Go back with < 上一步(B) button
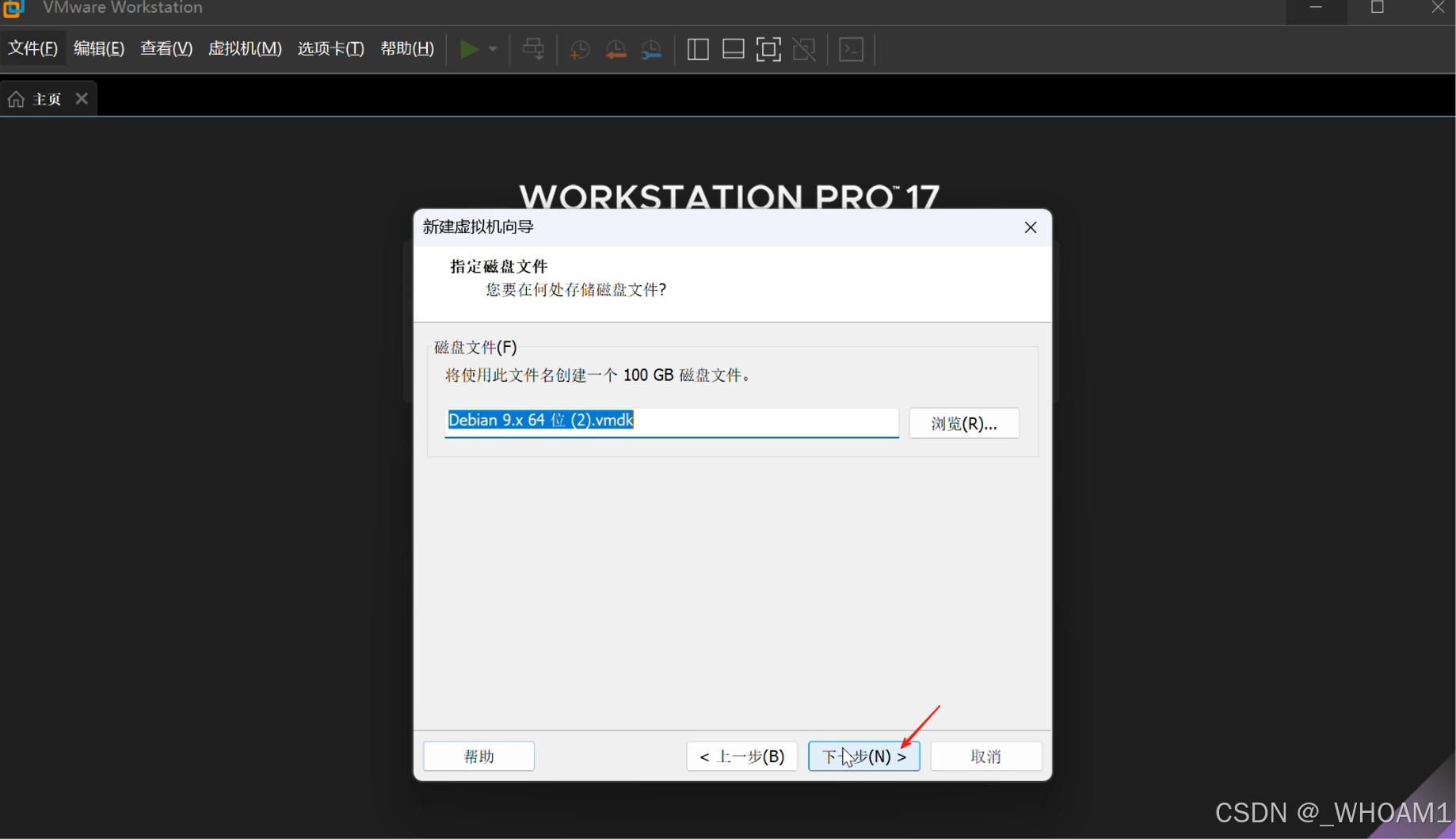The width and height of the screenshot is (1456, 839). coord(742,757)
